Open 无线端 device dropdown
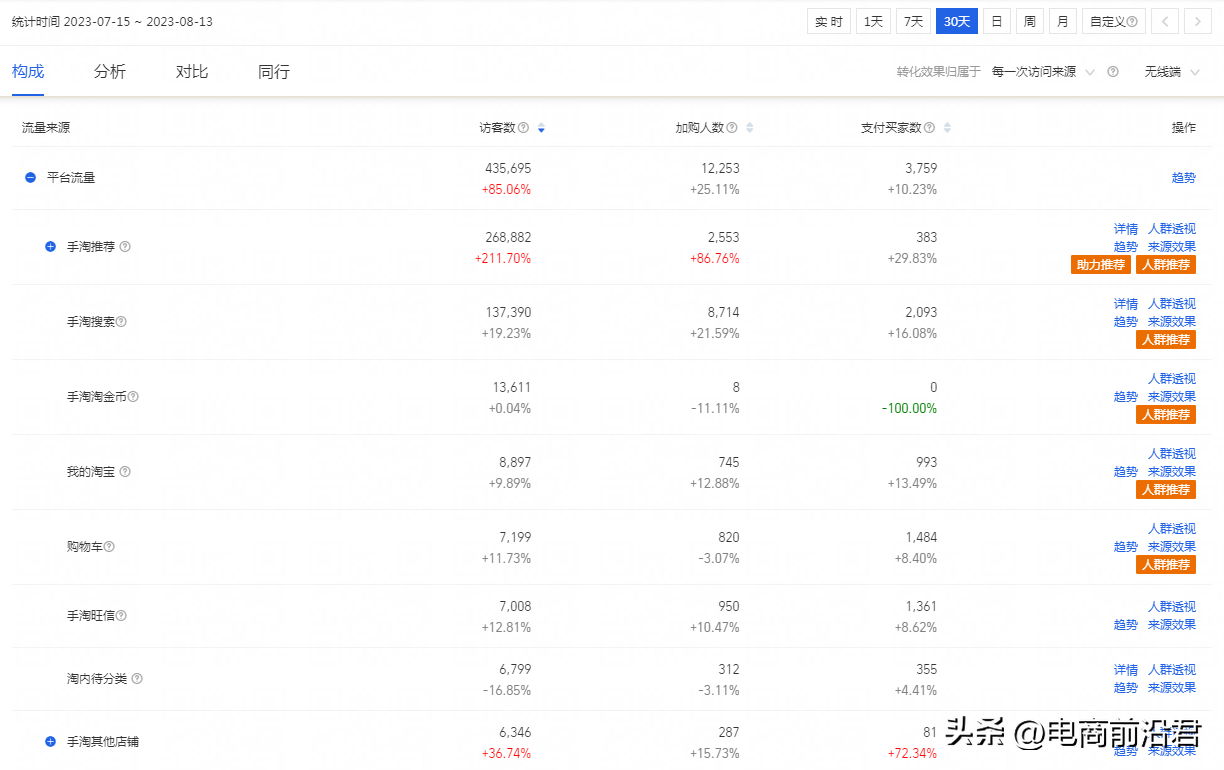 1172,72
